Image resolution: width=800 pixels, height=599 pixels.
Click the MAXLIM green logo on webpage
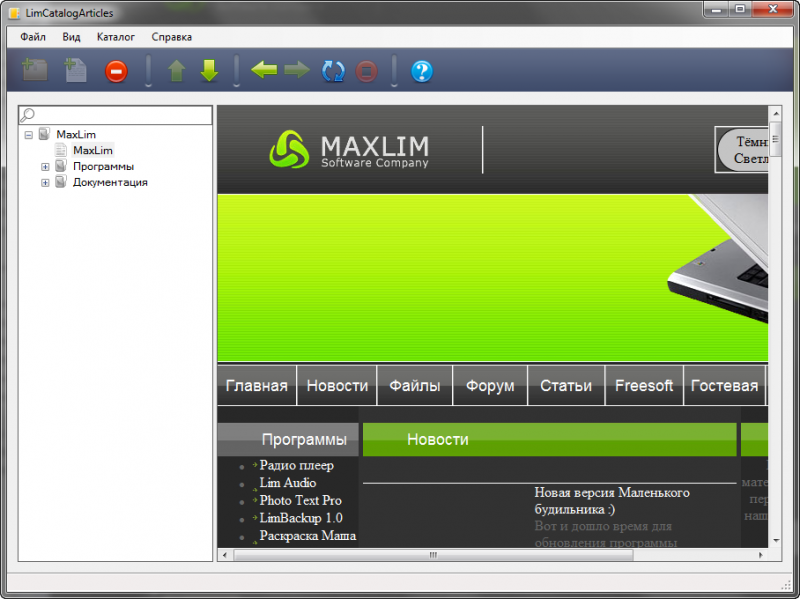tap(289, 149)
